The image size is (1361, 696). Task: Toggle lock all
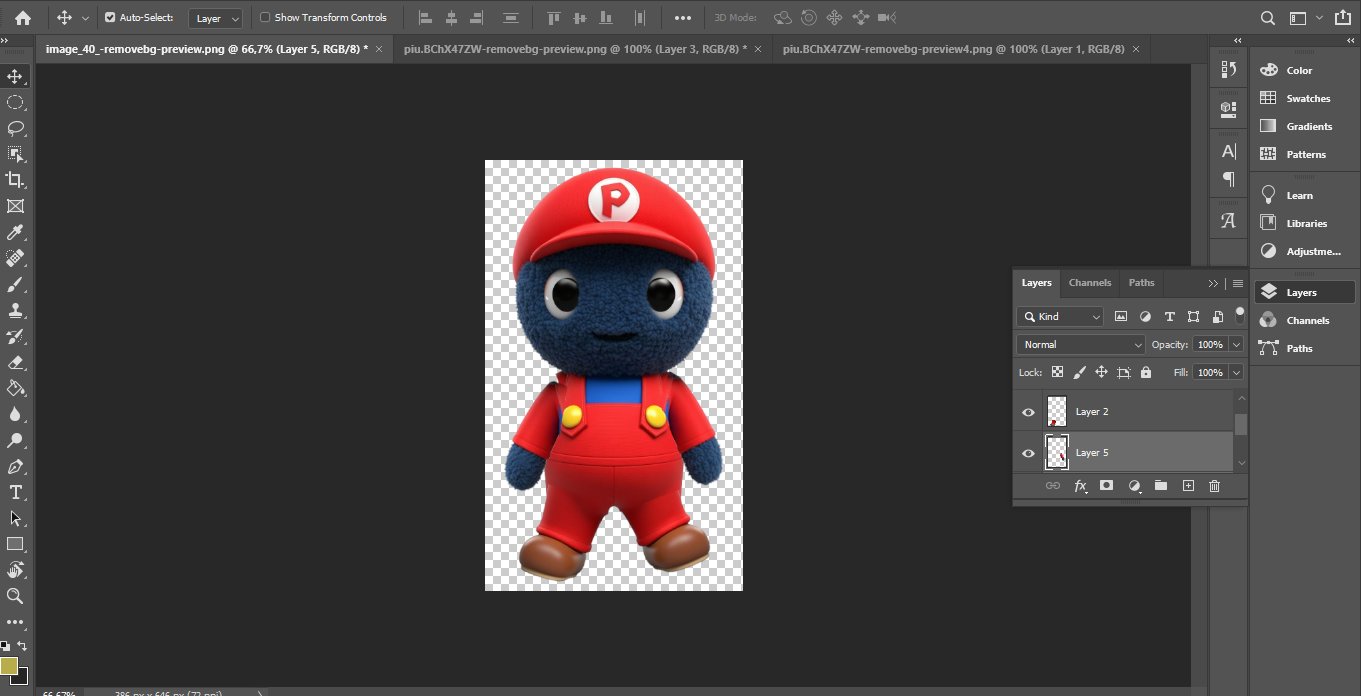1146,372
